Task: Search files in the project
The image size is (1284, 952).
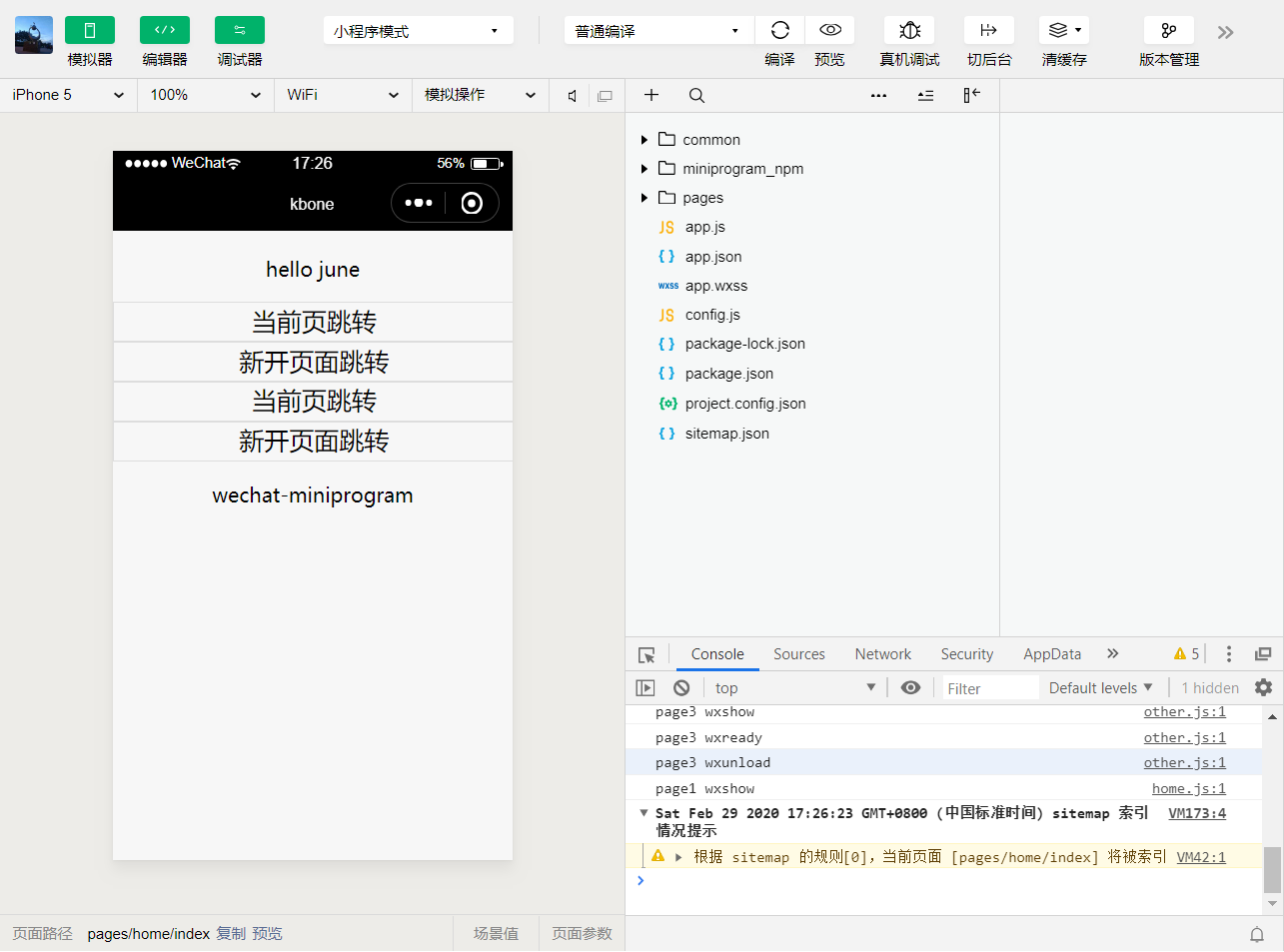Action: (x=696, y=95)
